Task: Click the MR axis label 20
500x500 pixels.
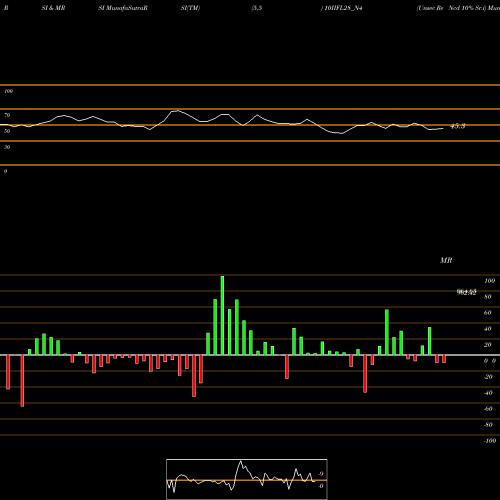Action: coord(487,345)
